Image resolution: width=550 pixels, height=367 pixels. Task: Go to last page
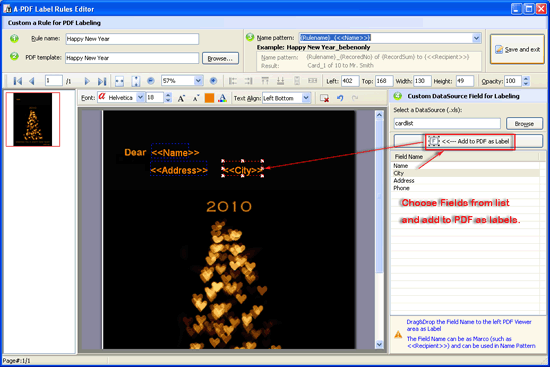pos(102,81)
